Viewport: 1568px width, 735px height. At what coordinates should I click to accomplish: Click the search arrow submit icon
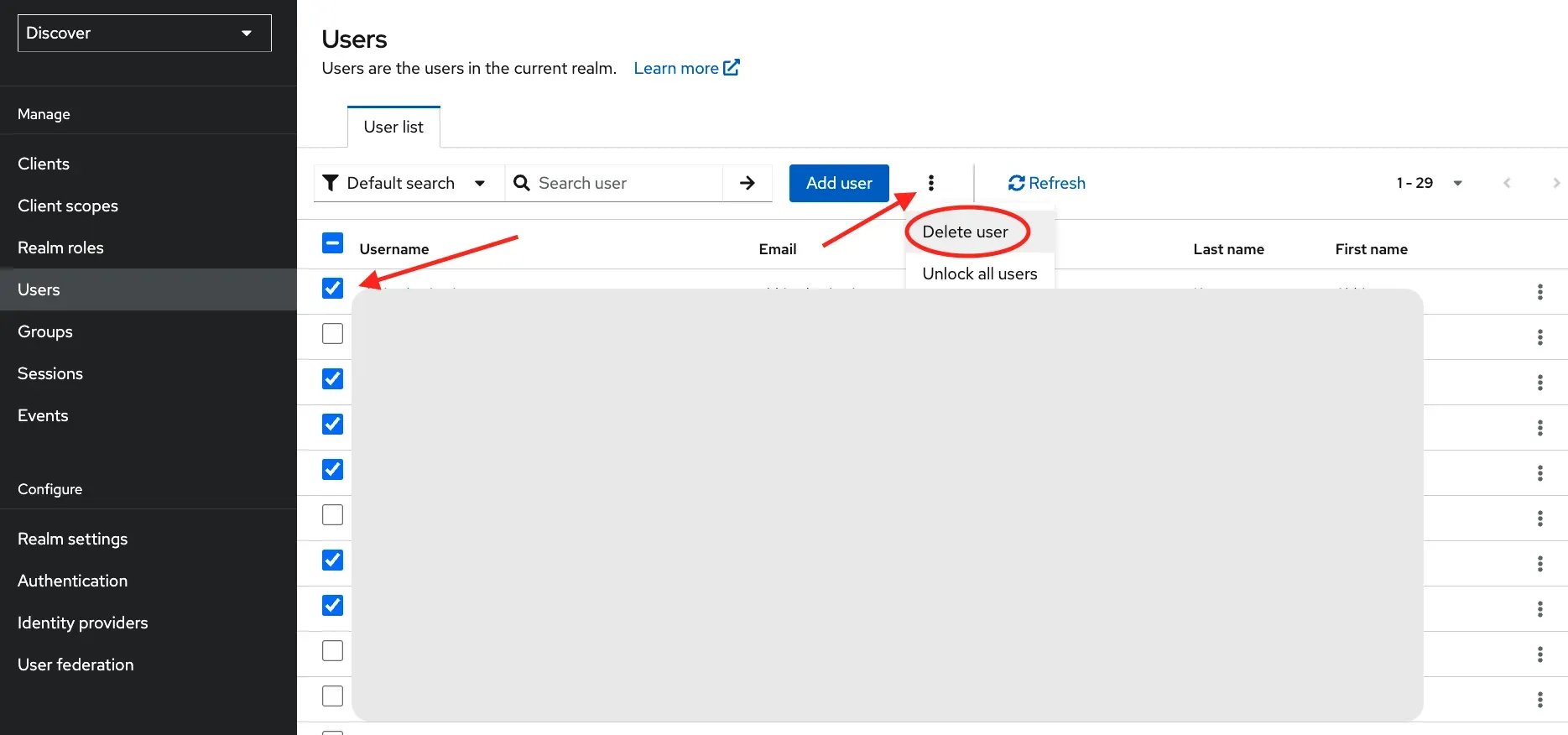tap(747, 183)
